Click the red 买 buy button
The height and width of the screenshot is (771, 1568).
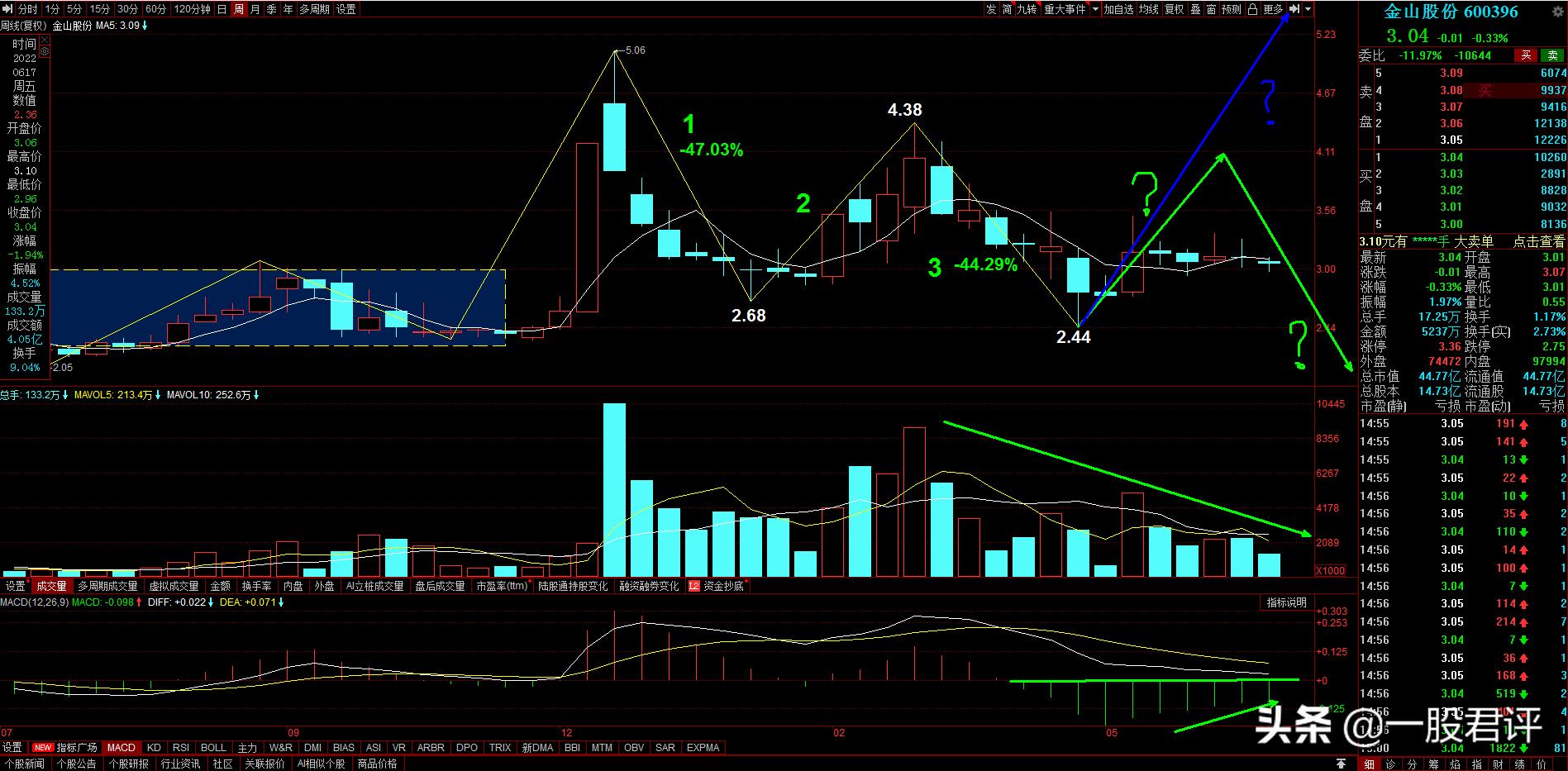click(x=1526, y=55)
